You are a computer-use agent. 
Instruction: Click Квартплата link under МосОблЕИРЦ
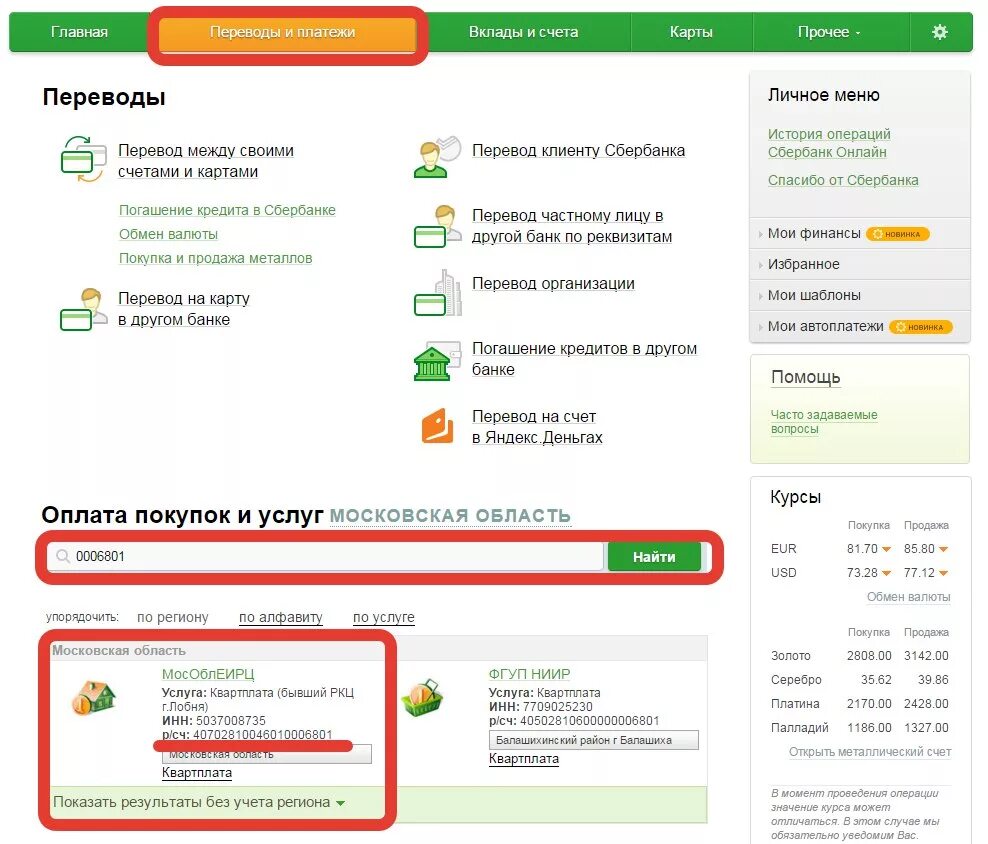pos(197,773)
